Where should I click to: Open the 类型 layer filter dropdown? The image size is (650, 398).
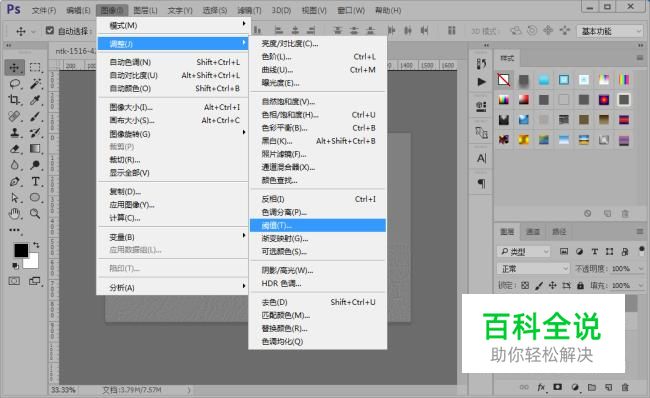(x=524, y=251)
